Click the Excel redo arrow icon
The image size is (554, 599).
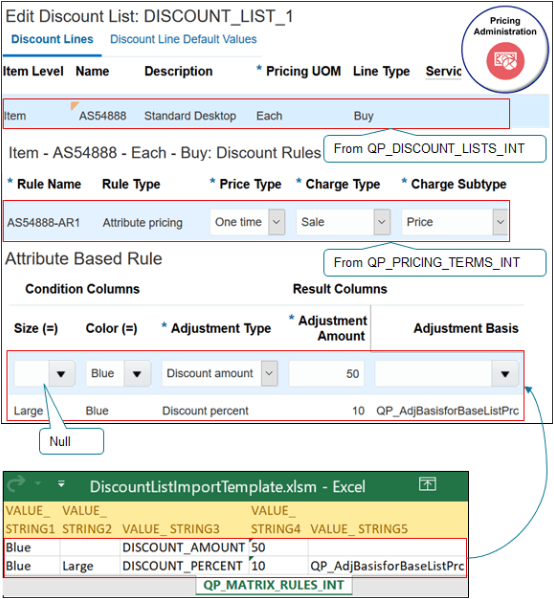pyautogui.click(x=16, y=484)
